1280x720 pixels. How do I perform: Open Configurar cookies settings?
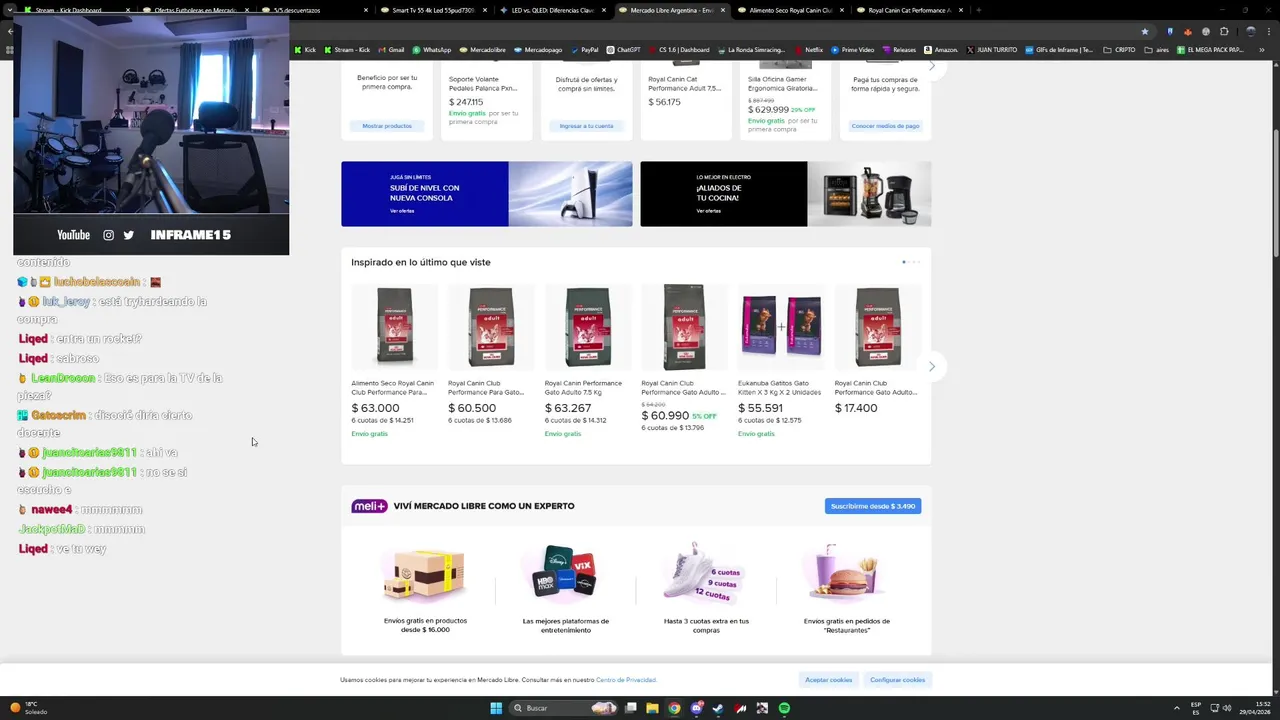[x=898, y=680]
